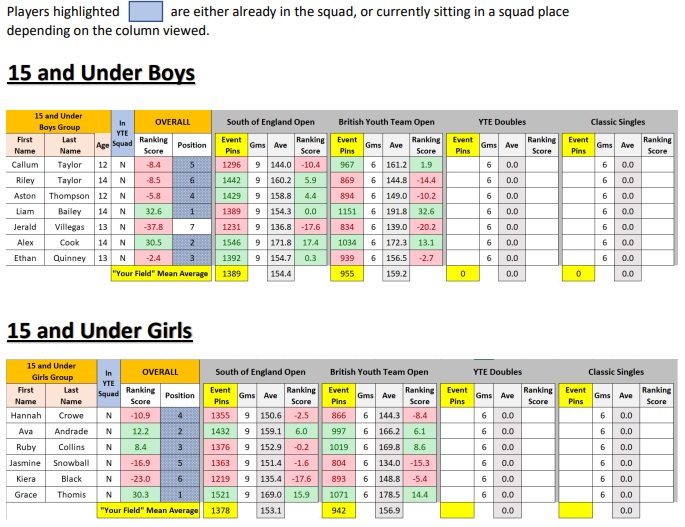Click Jasmine Snowball's British Youth ranking -15.3

pyautogui.click(x=419, y=463)
